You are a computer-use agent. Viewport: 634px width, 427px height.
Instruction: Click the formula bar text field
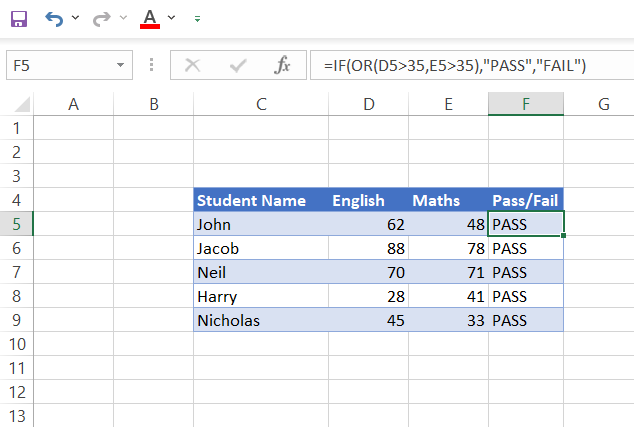[470, 66]
